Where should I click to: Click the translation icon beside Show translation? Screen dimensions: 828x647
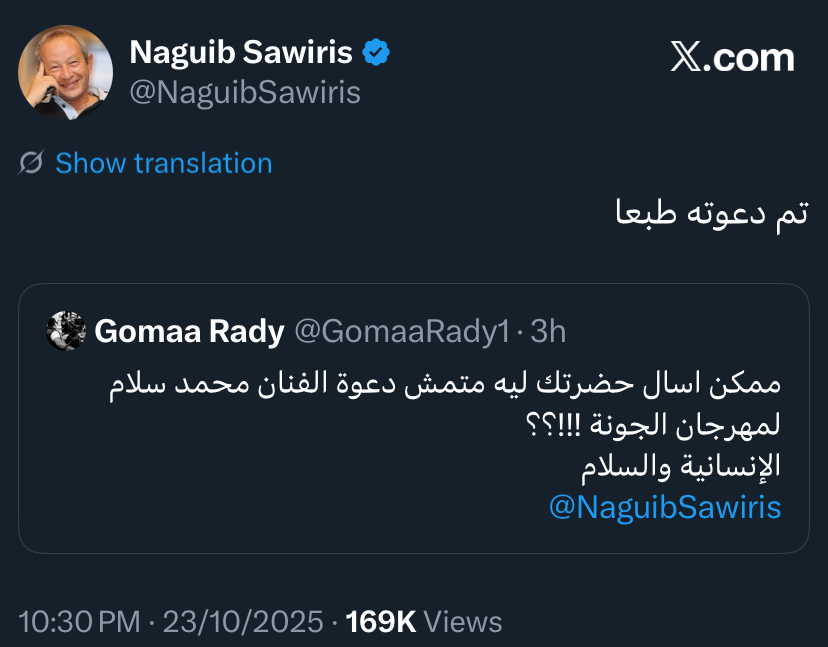(x=31, y=163)
